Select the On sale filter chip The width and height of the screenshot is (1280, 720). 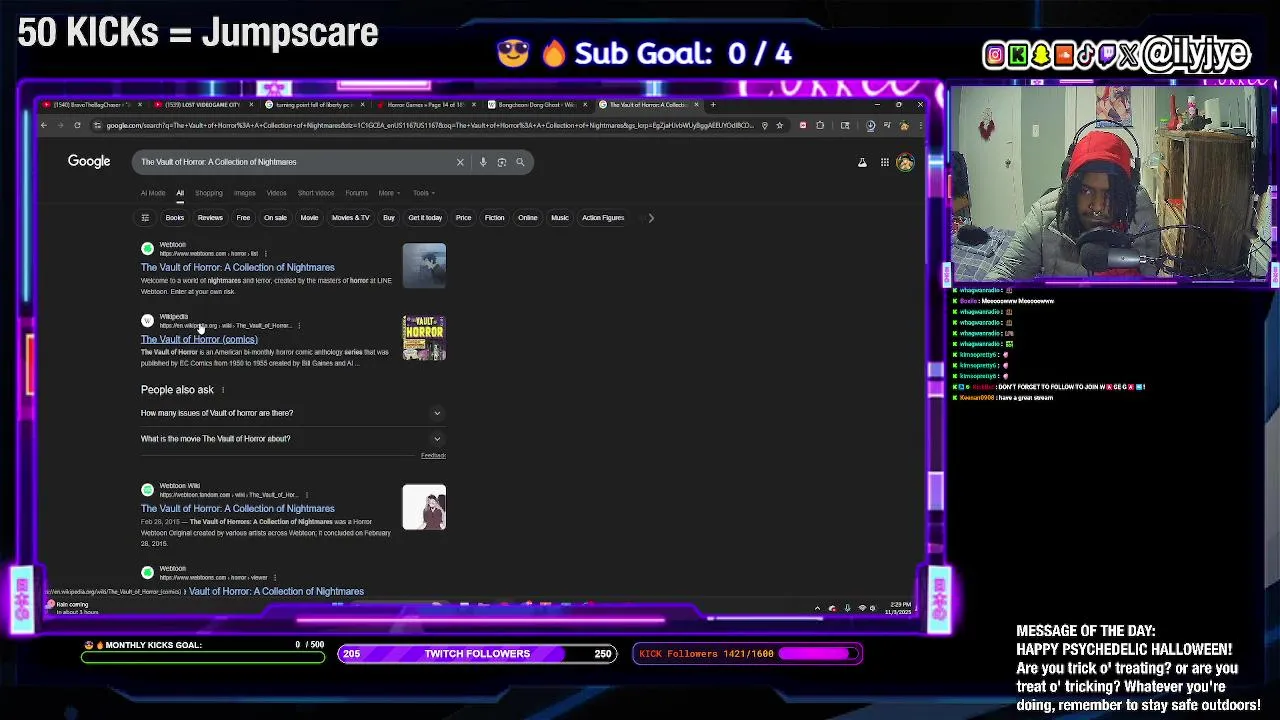tap(275, 217)
